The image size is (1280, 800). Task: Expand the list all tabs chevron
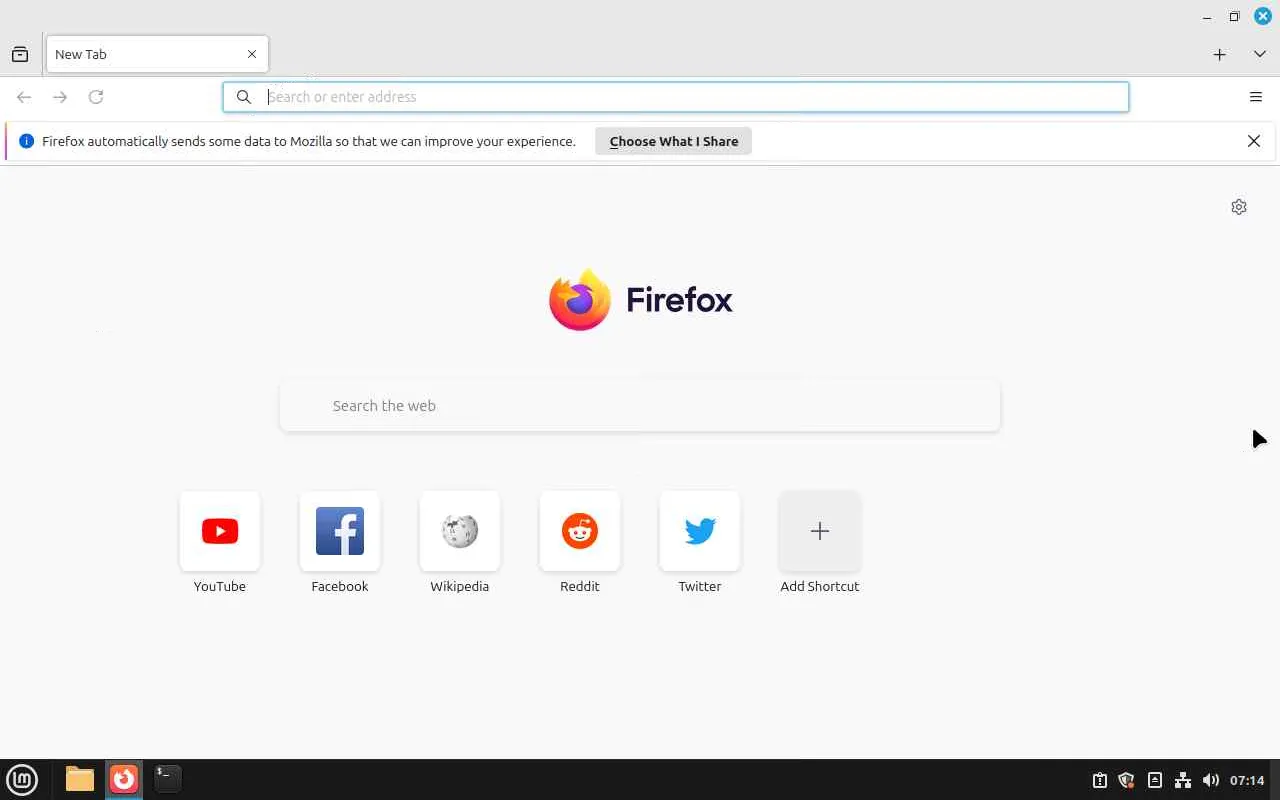[1260, 54]
